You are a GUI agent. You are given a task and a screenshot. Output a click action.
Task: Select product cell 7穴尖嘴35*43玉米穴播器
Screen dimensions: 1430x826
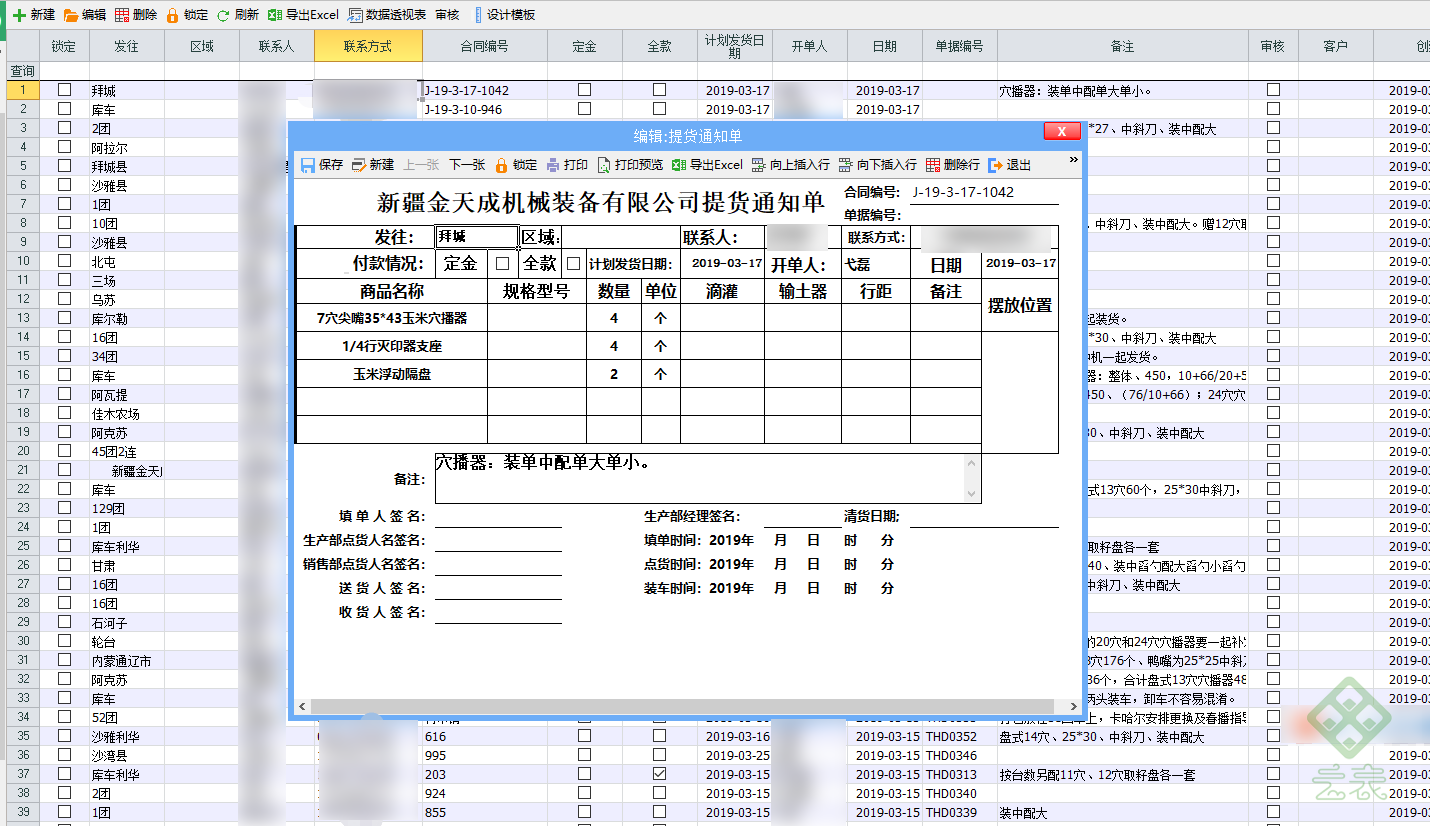pos(392,318)
